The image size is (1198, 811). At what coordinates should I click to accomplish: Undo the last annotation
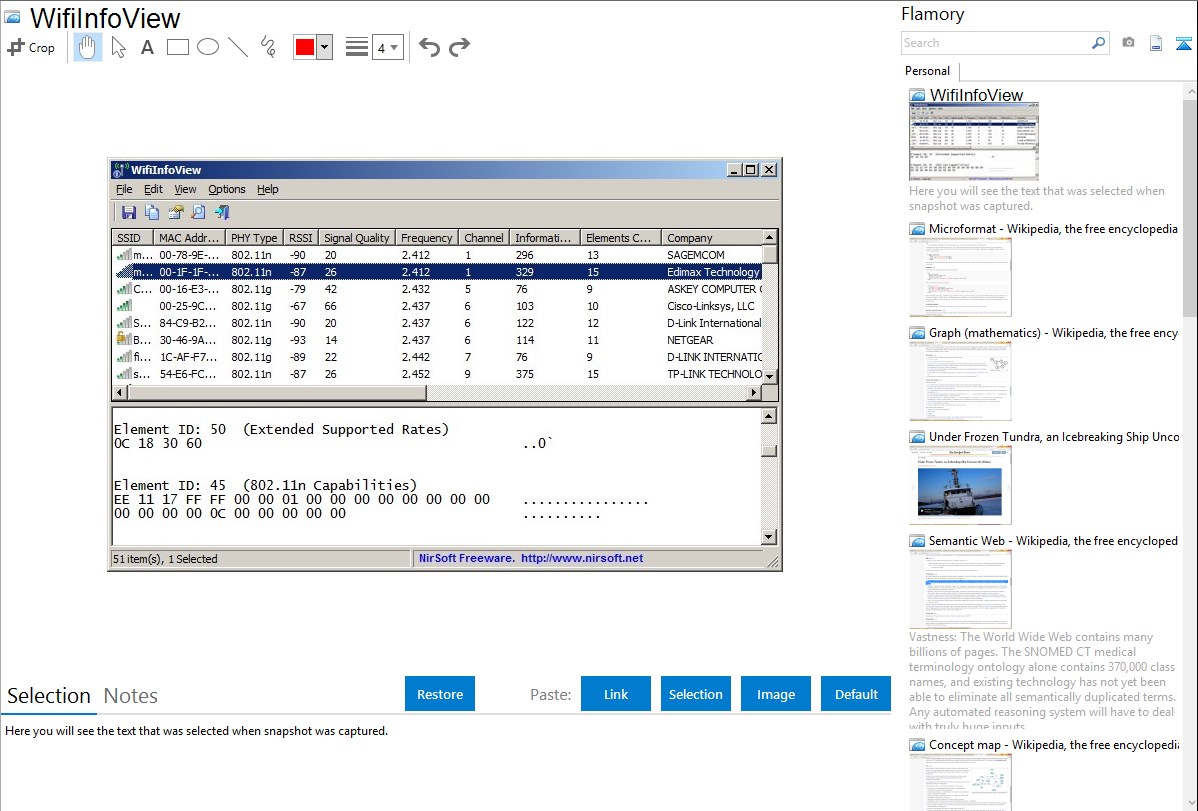429,47
